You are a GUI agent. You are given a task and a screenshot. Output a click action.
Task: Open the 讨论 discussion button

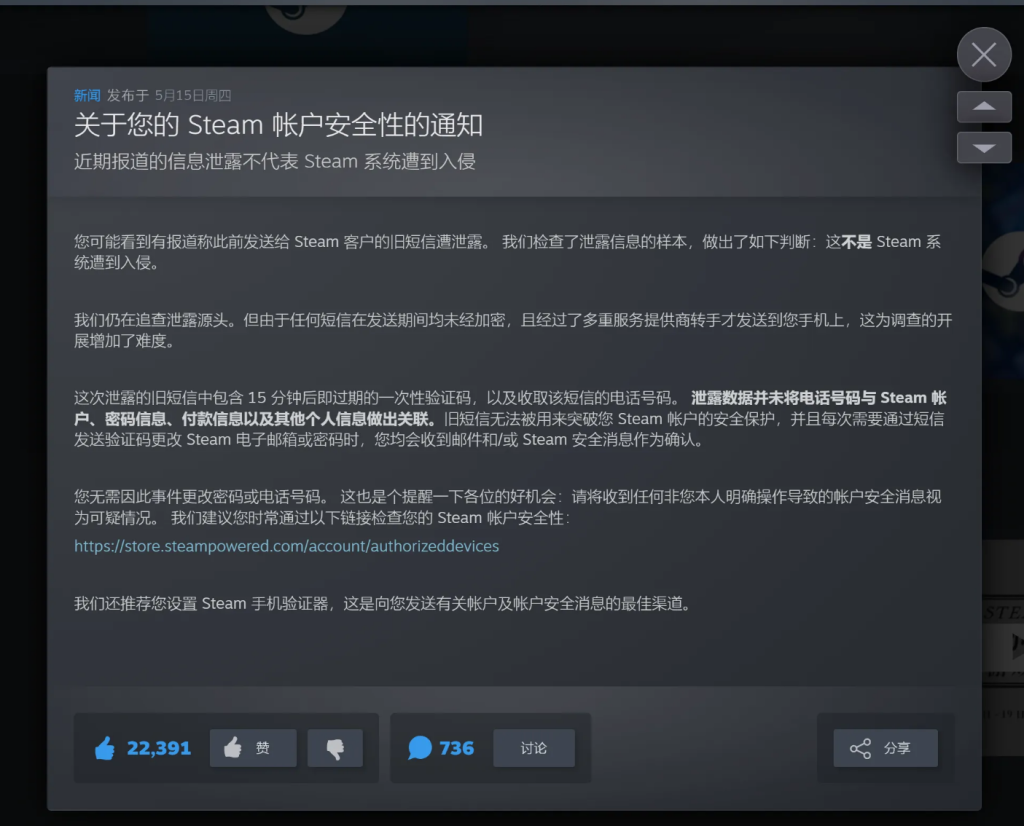534,748
